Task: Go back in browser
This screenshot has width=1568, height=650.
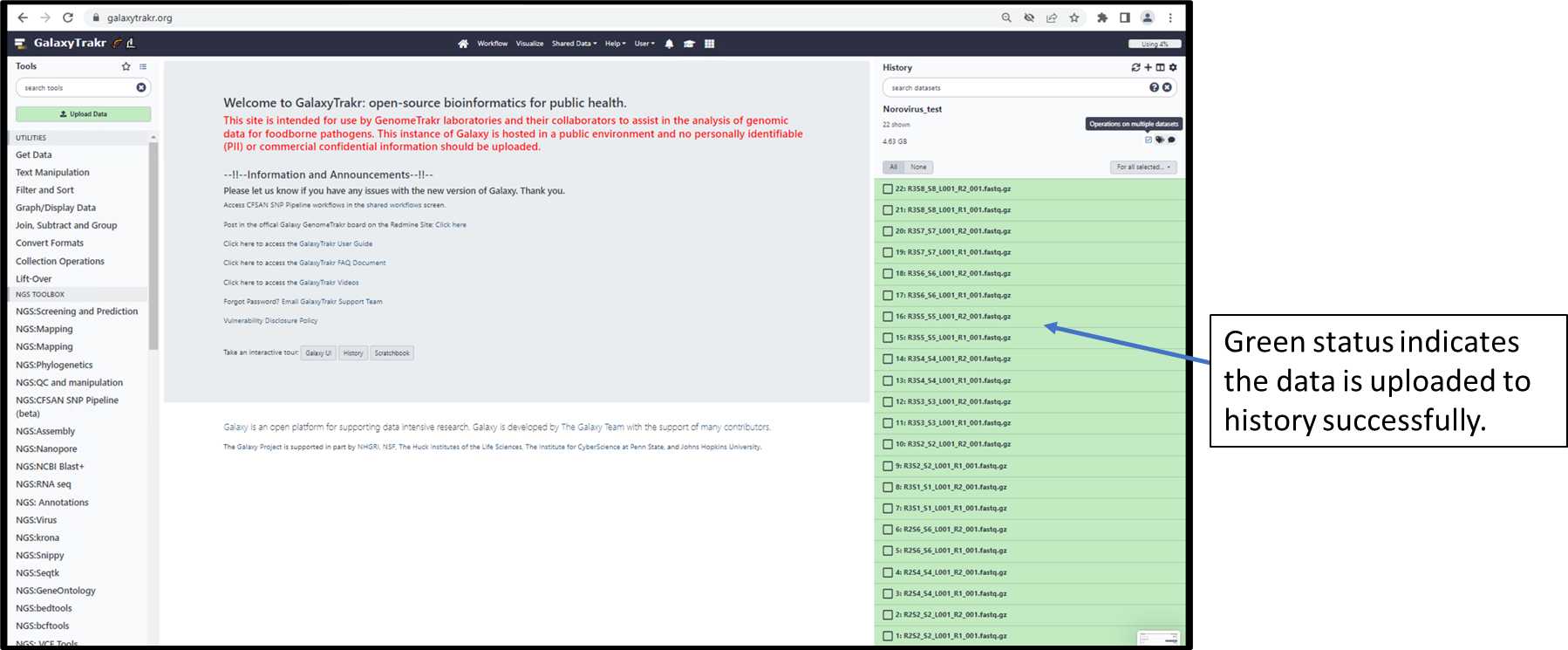Action: pos(23,17)
